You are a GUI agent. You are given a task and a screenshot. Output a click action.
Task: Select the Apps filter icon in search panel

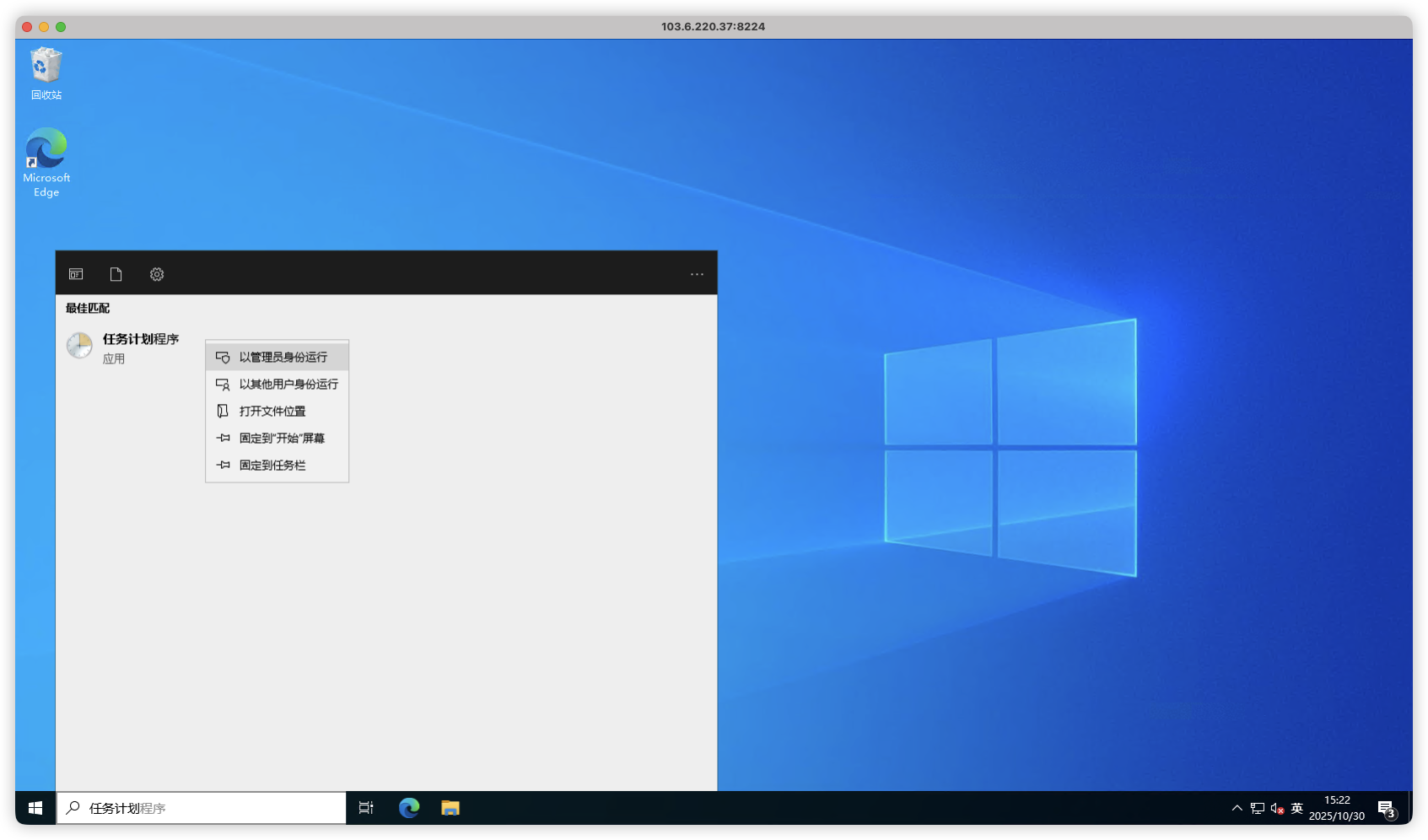coord(76,274)
